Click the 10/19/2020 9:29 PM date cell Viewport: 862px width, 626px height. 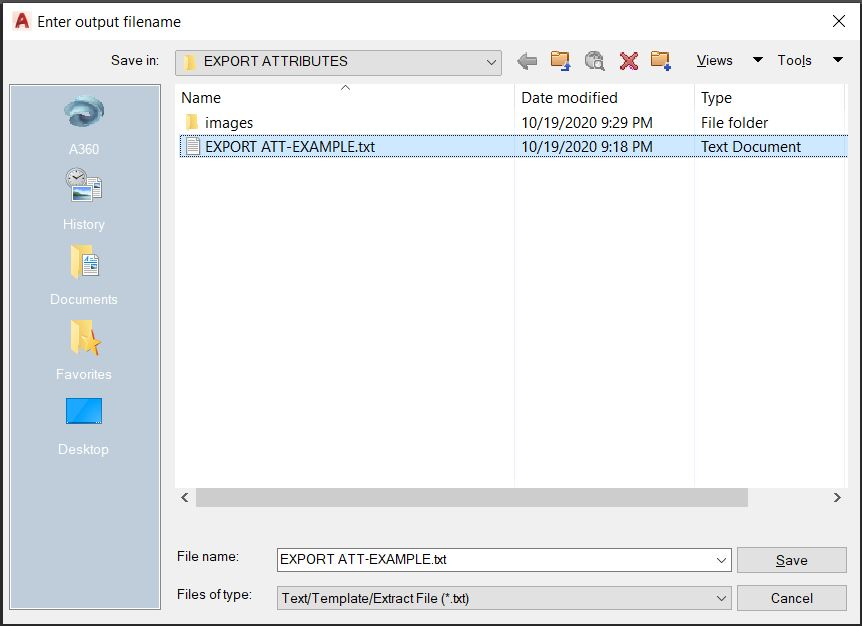coord(587,123)
